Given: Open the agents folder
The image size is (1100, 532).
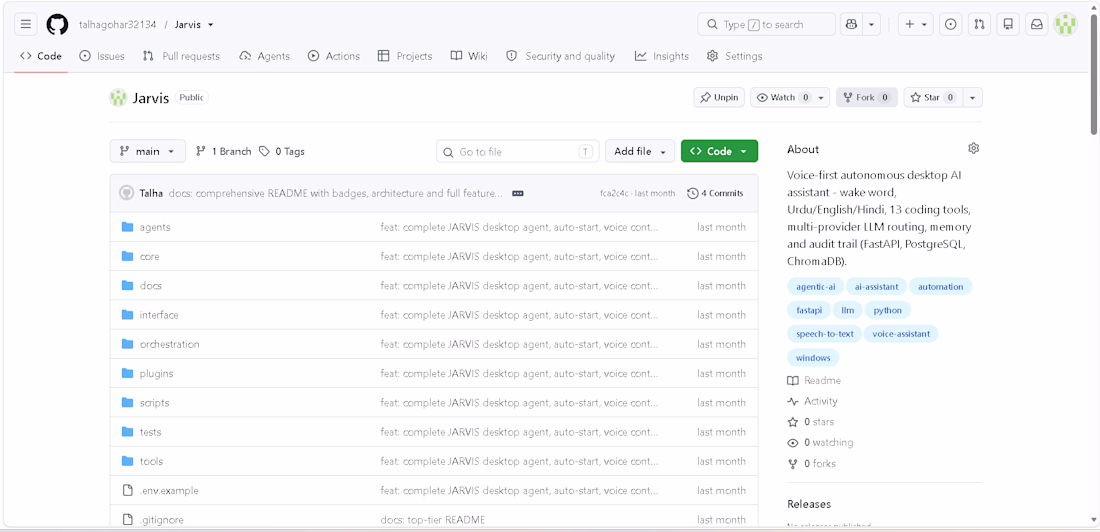Looking at the screenshot, I should (x=155, y=227).
